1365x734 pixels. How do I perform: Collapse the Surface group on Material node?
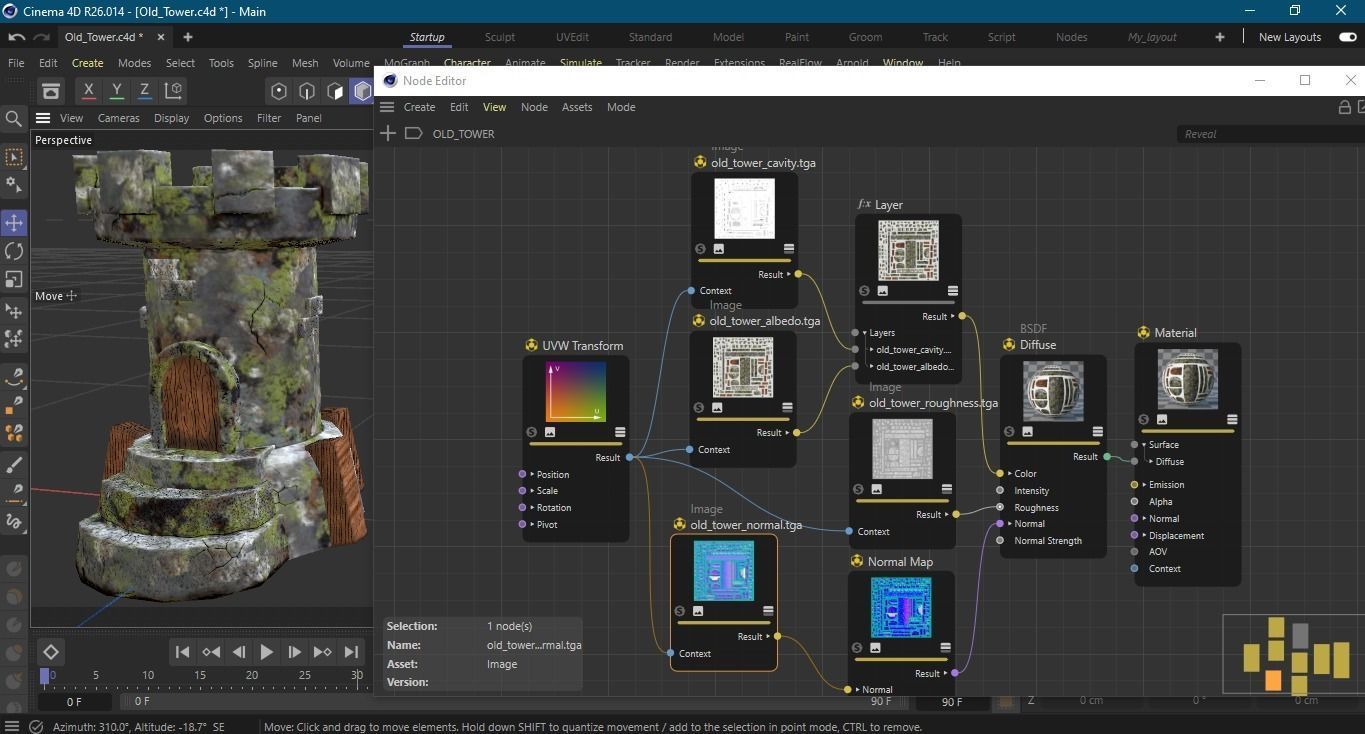click(x=1144, y=445)
